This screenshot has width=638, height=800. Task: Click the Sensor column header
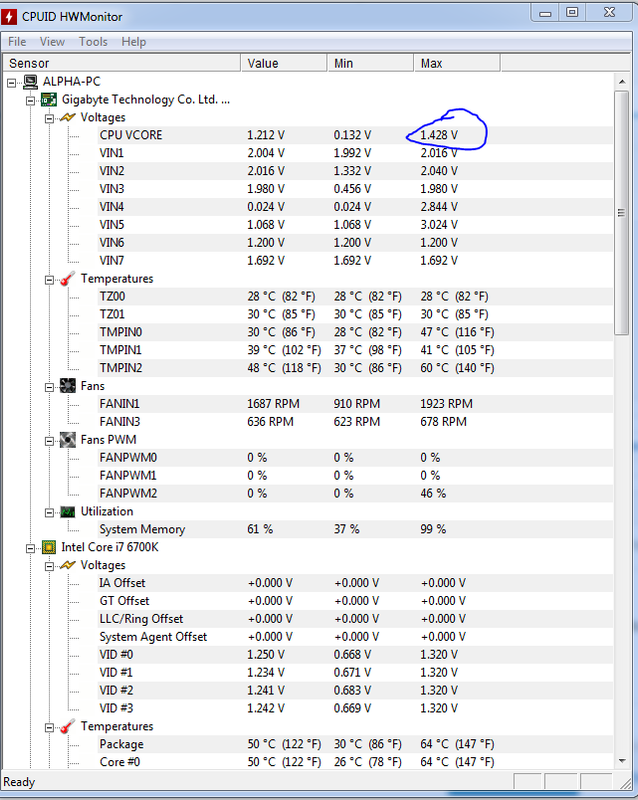[121, 63]
